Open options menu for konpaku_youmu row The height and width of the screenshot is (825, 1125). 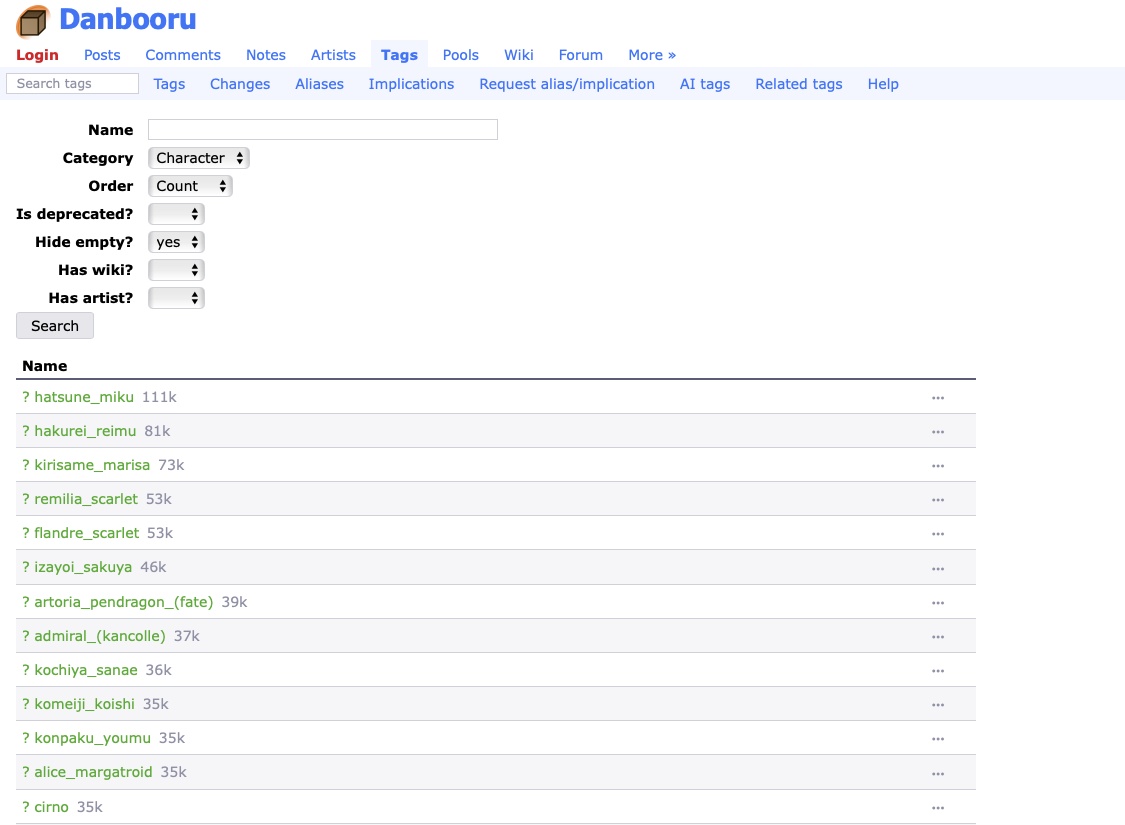pos(938,738)
